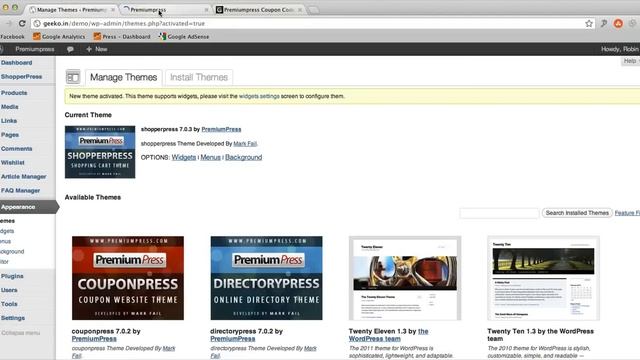Viewport: 640px width, 360px height.
Task: Click the search installed themes text field
Action: pos(499,213)
